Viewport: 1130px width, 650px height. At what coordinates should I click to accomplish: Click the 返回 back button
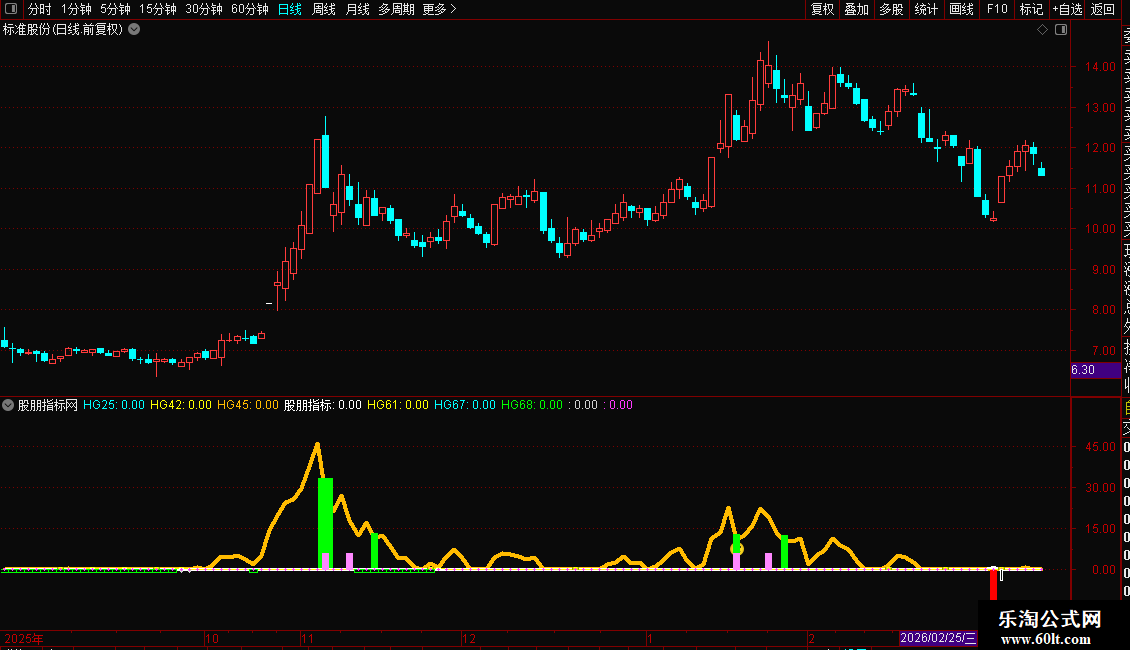click(x=1103, y=9)
